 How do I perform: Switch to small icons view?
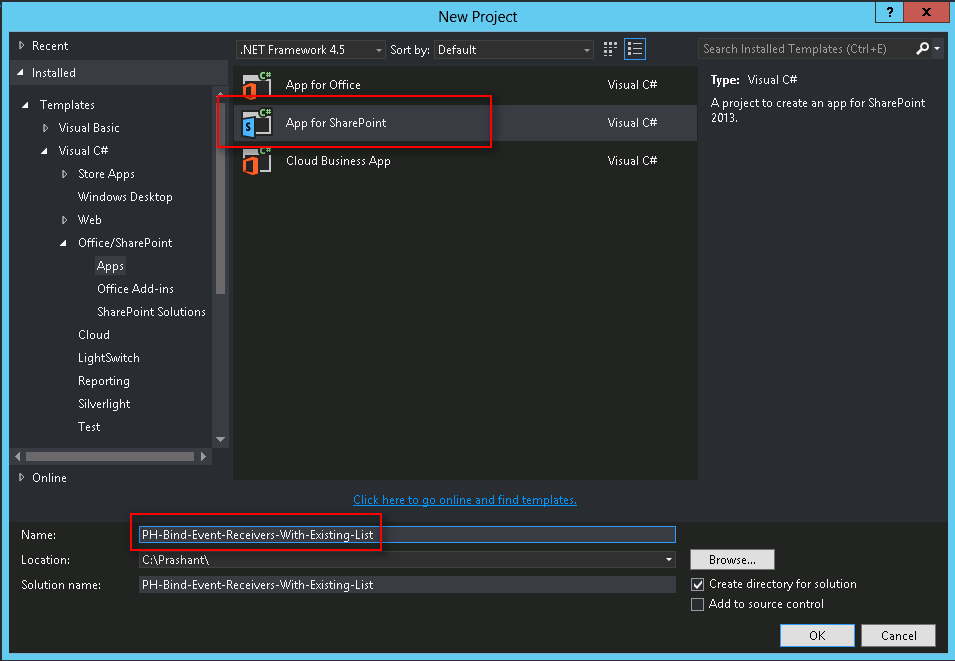pyautogui.click(x=610, y=48)
